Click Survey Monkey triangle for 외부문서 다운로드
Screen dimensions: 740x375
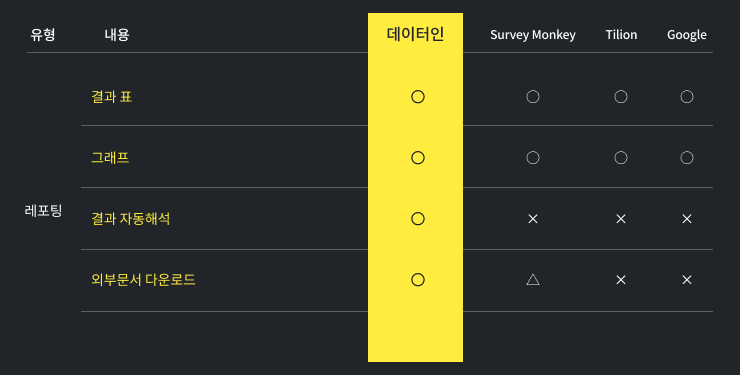click(533, 280)
